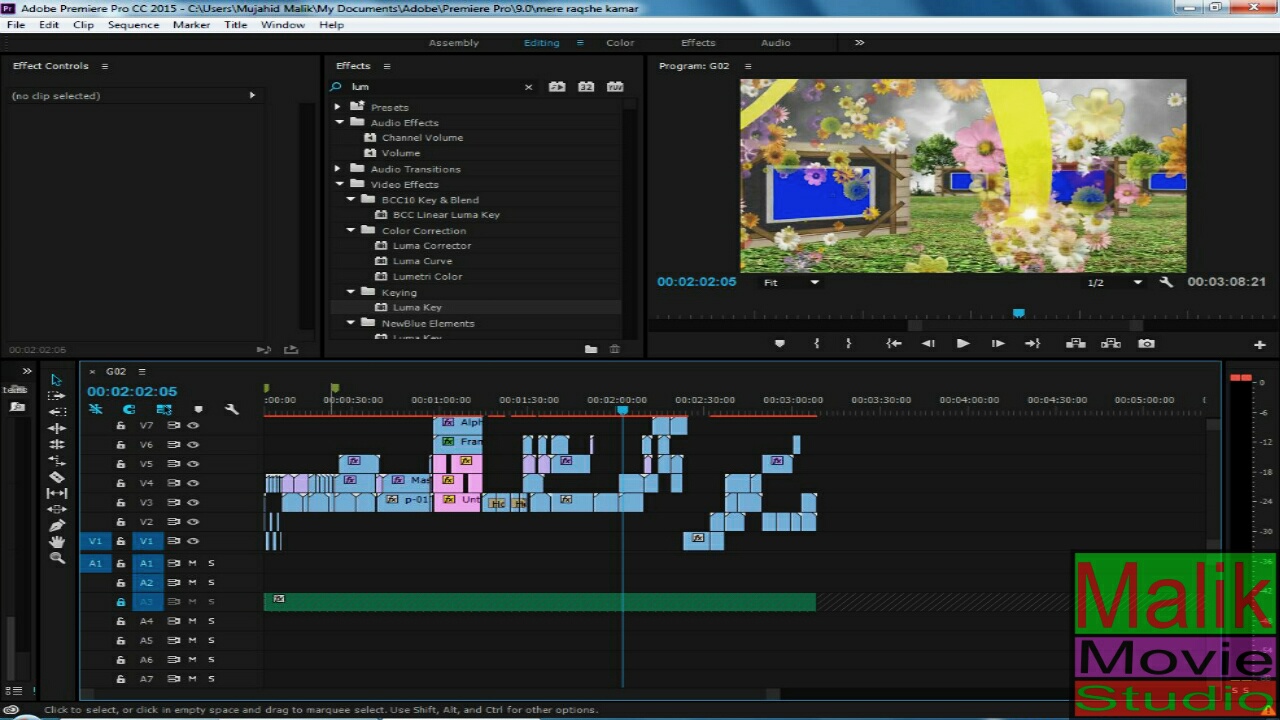Click Mark Out bracket button
The width and height of the screenshot is (1280, 720).
tap(848, 343)
